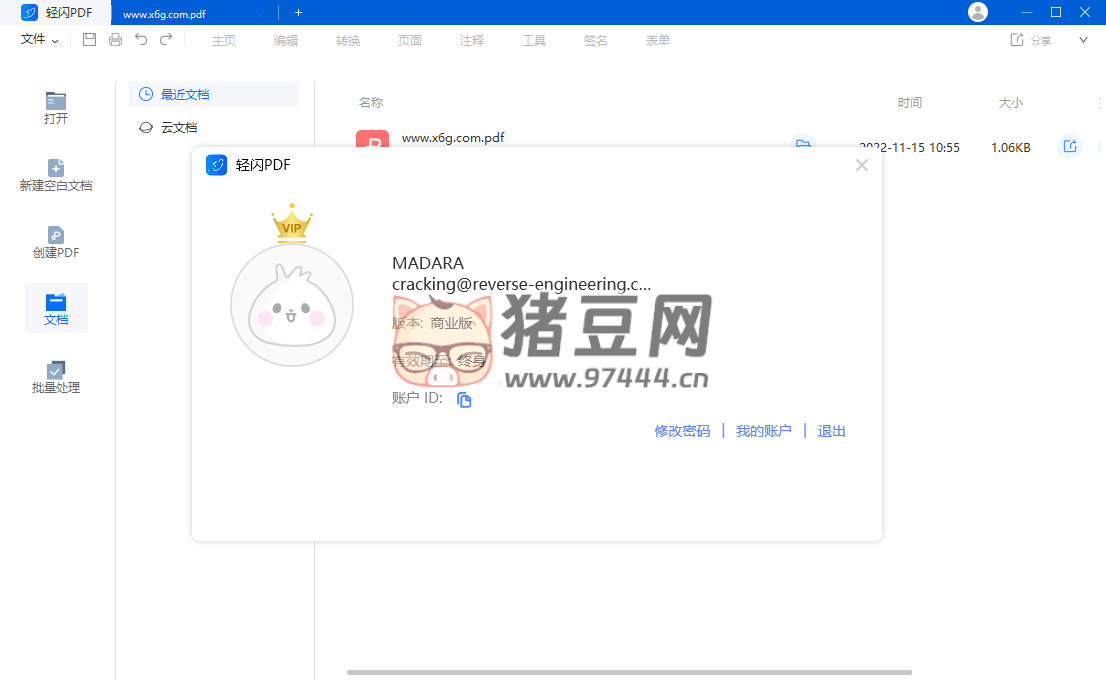This screenshot has height=680, width=1106.
Task: Open the Share (分享) option in toolbar
Action: click(1031, 40)
